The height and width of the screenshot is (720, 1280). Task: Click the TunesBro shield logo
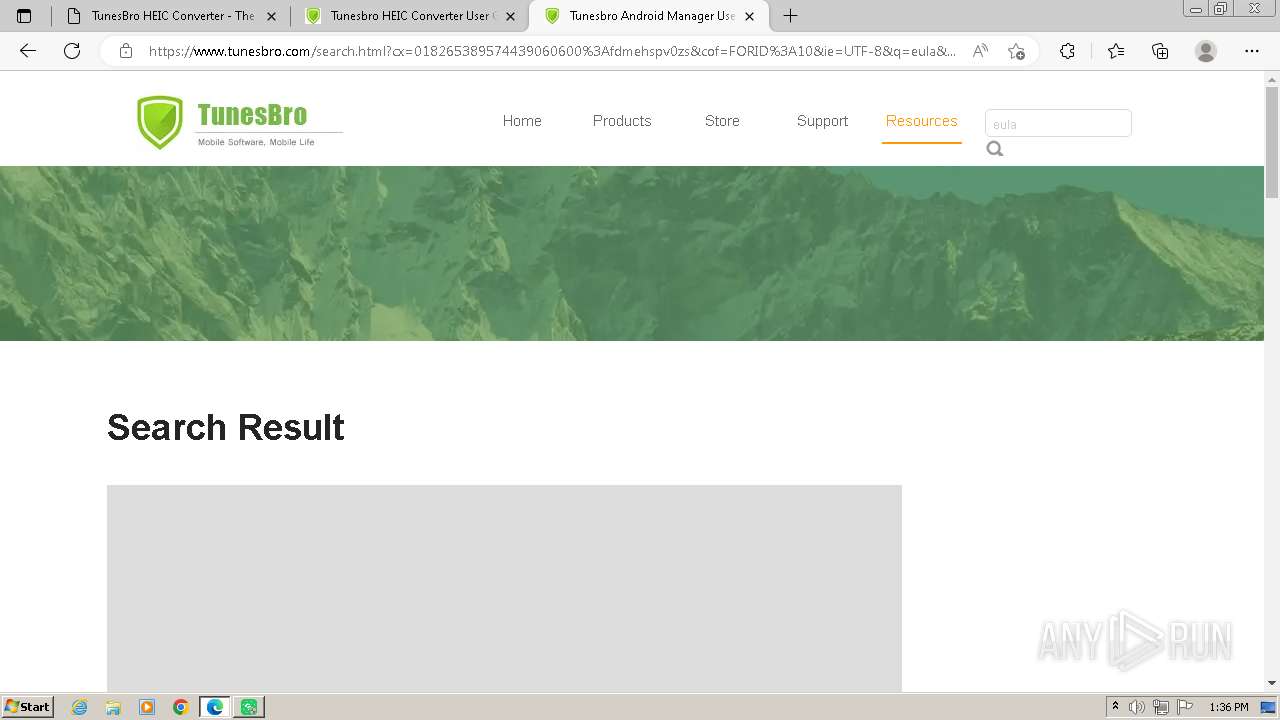(160, 122)
